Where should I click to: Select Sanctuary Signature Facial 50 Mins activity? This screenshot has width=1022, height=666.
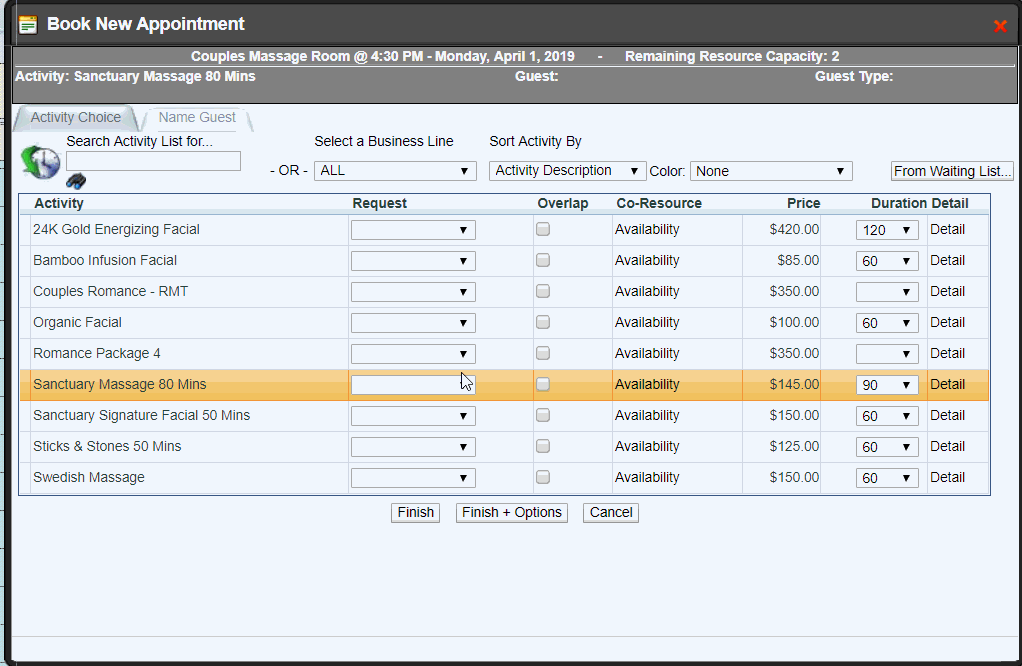pyautogui.click(x=141, y=415)
